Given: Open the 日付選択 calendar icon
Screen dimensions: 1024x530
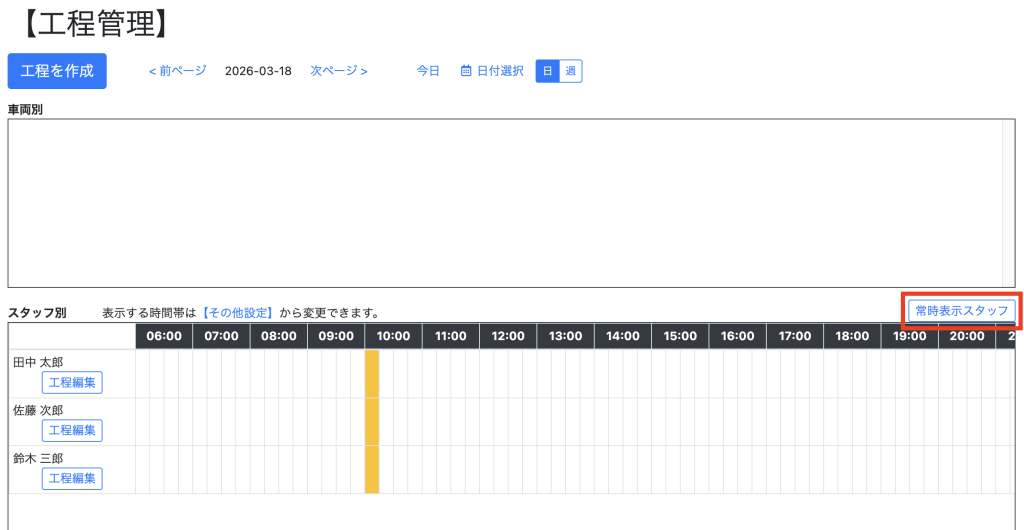Looking at the screenshot, I should (x=466, y=71).
